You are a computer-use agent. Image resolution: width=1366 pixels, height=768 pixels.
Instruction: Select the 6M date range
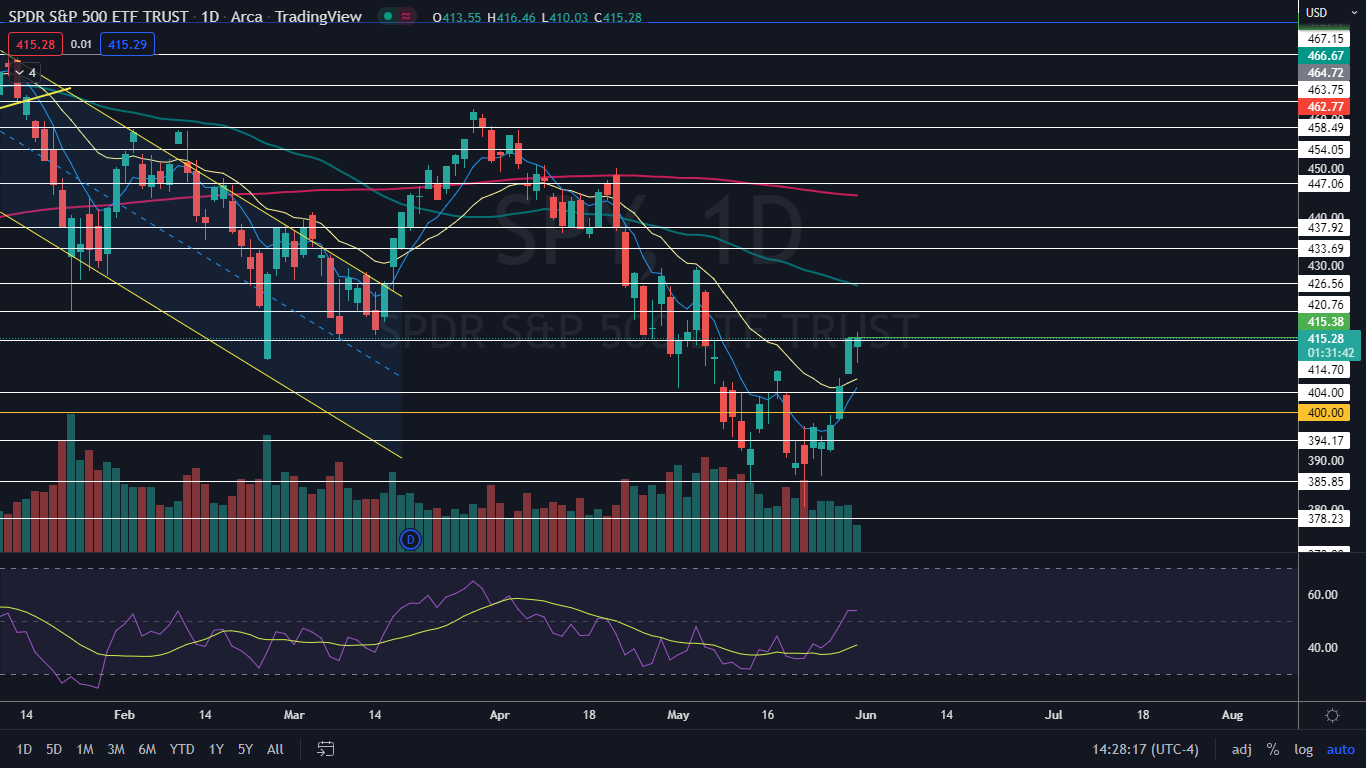[x=147, y=749]
